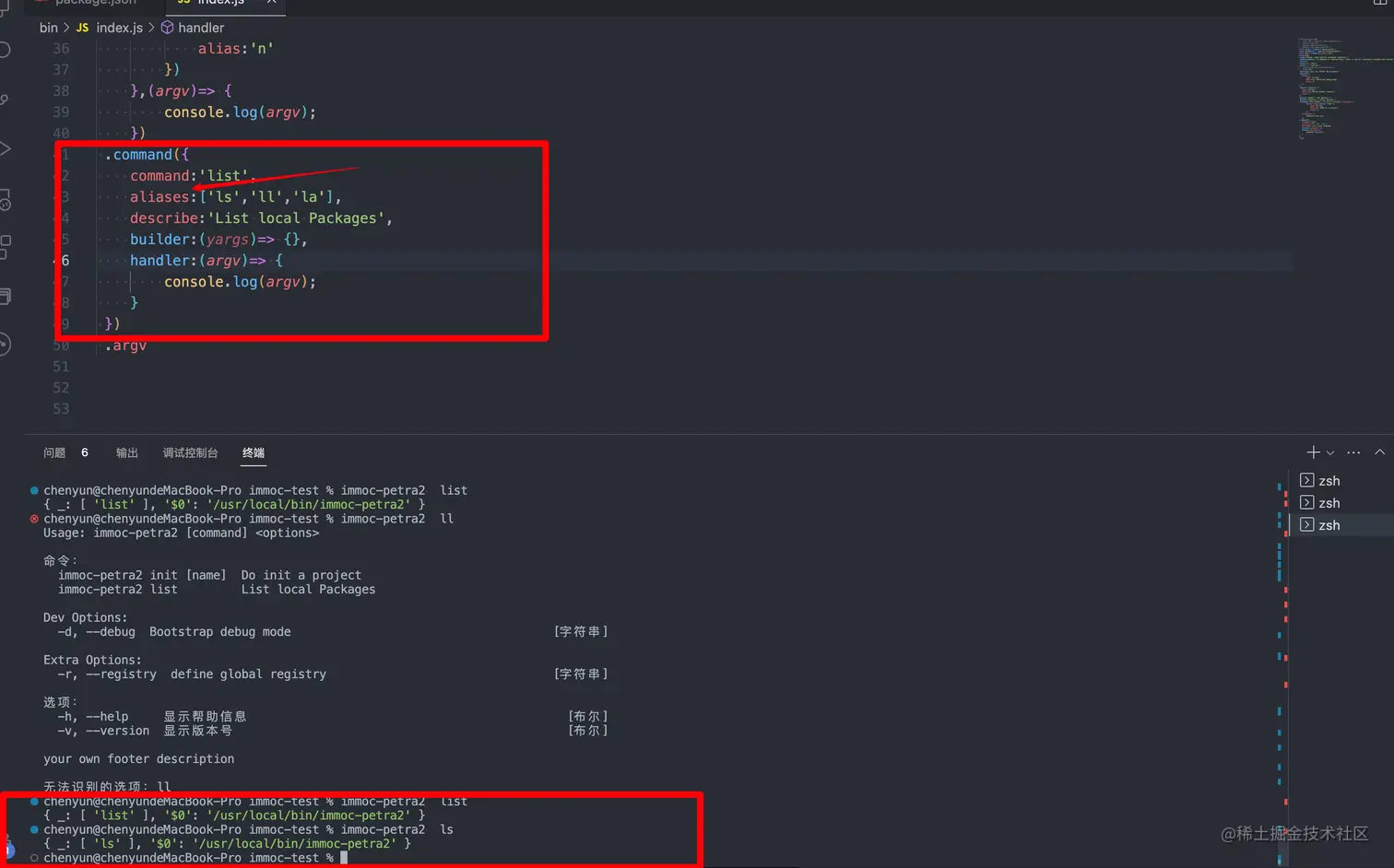Open the terminal panel more actions menu

pyautogui.click(x=1353, y=452)
